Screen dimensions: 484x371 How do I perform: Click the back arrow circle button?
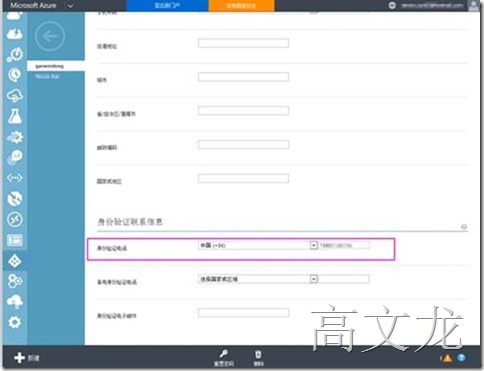click(x=50, y=36)
